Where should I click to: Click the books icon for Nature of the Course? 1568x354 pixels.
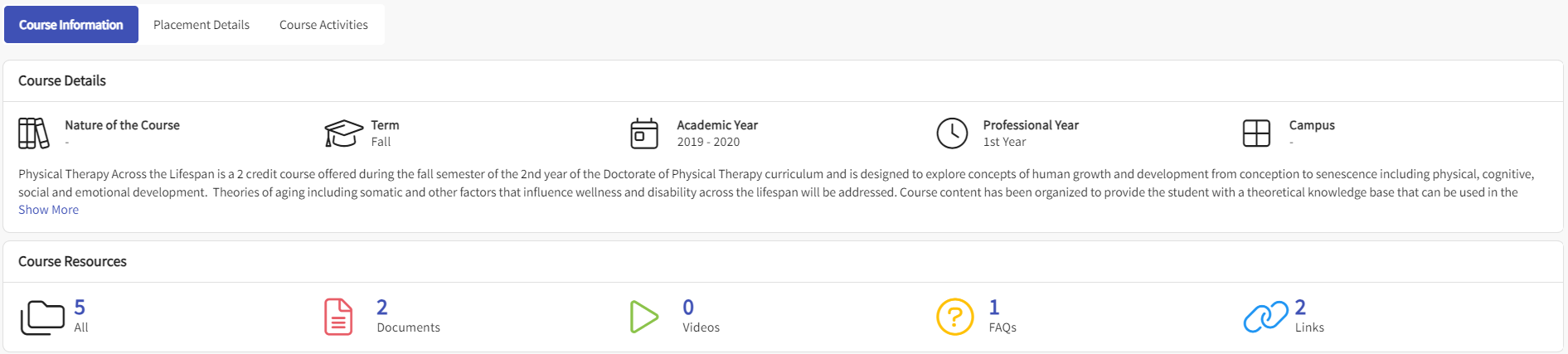click(x=33, y=133)
